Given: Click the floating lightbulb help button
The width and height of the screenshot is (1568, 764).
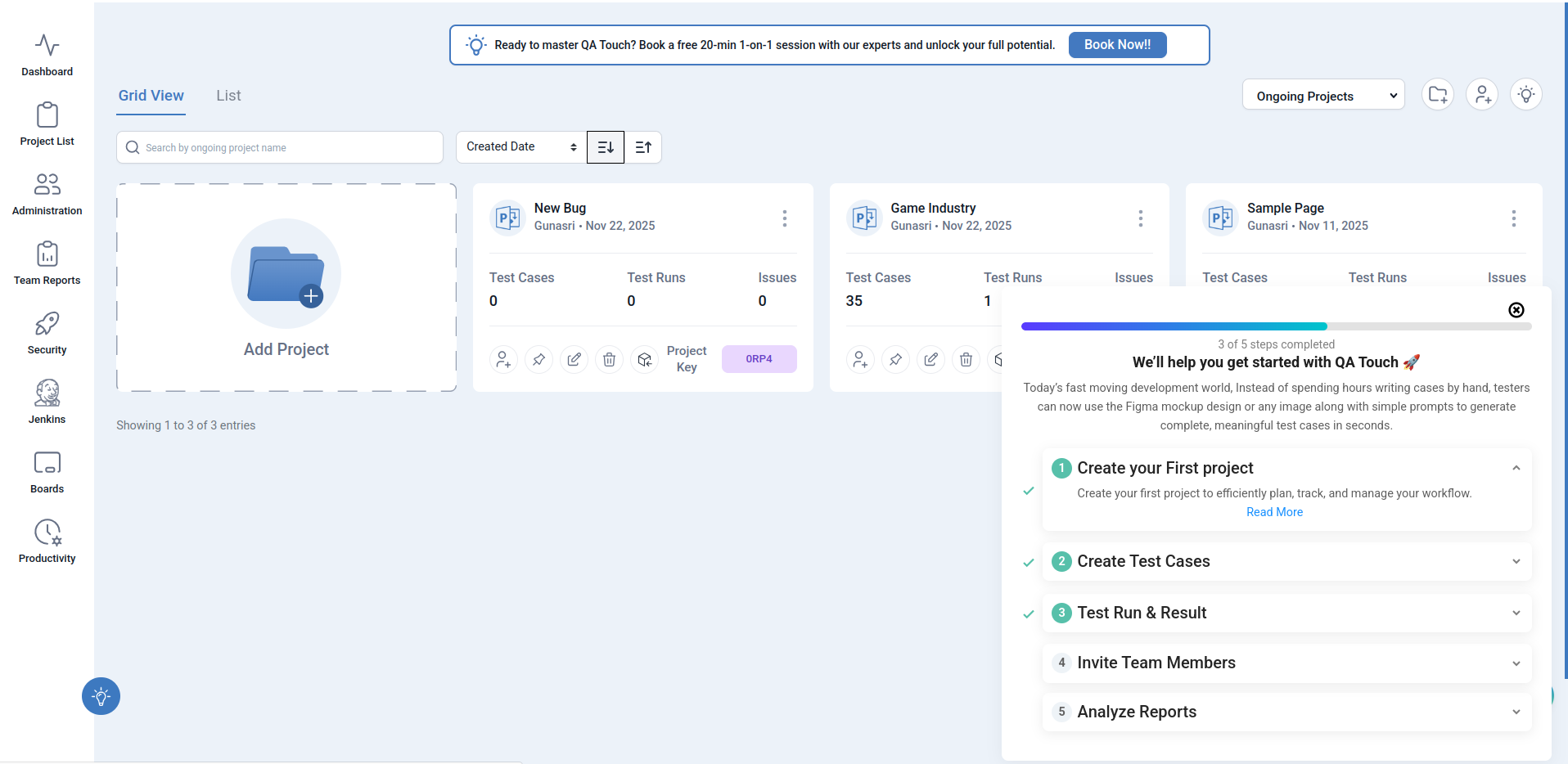Looking at the screenshot, I should tap(101, 696).
